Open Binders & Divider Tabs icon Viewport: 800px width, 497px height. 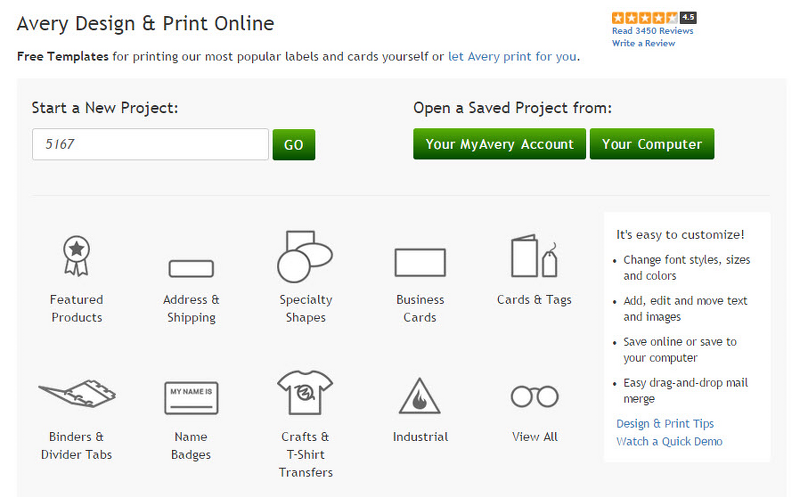77,396
